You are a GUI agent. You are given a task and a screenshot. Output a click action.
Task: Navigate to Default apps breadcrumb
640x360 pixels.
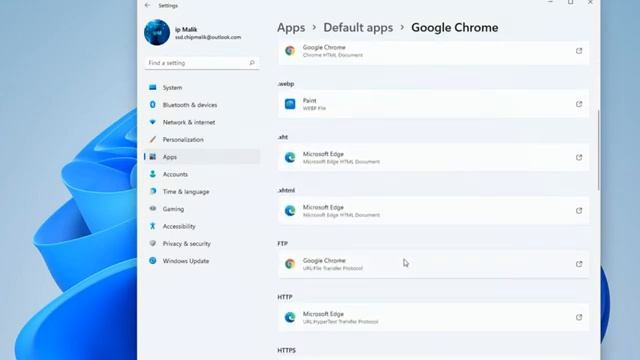point(358,28)
